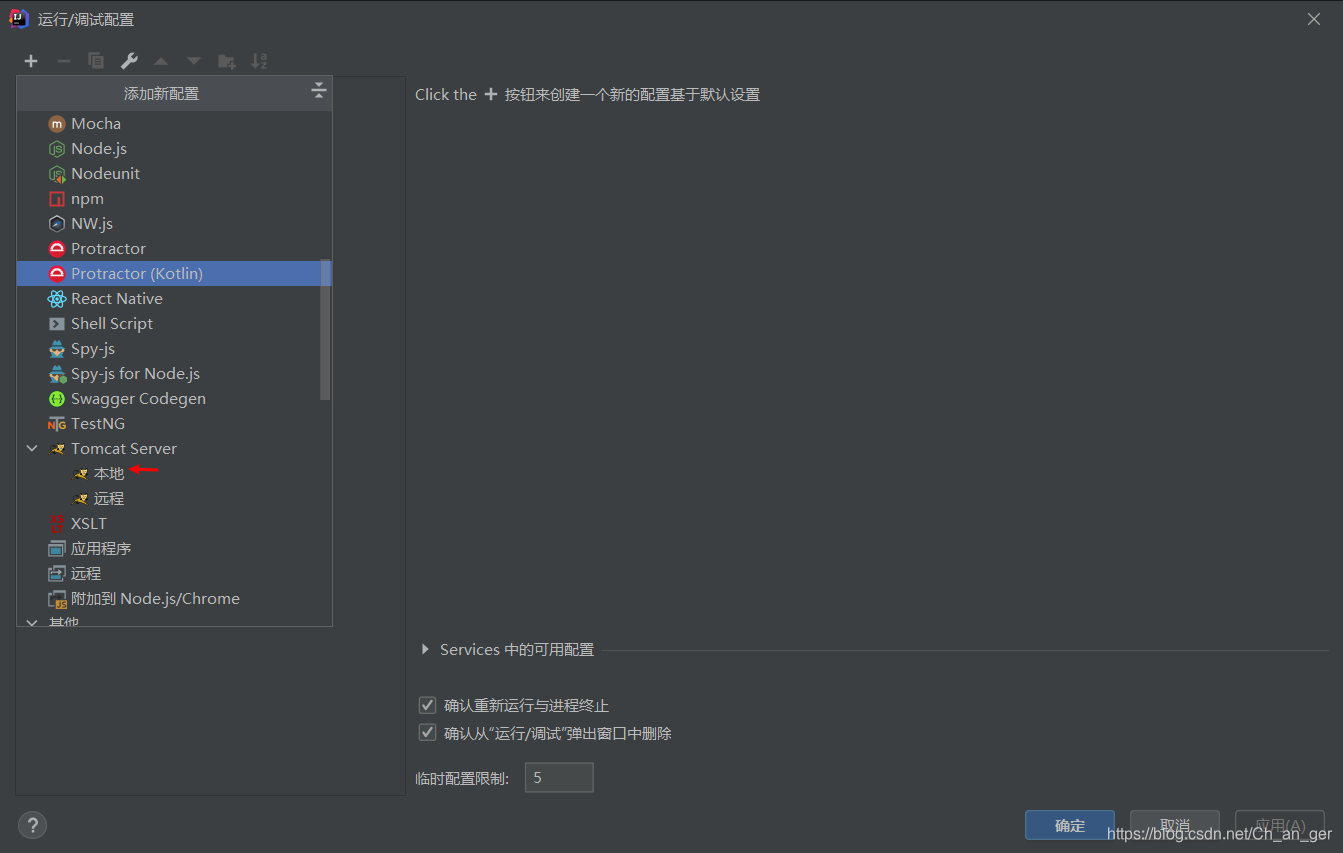Click the React Native atom icon
The image size is (1343, 853).
[x=57, y=299]
